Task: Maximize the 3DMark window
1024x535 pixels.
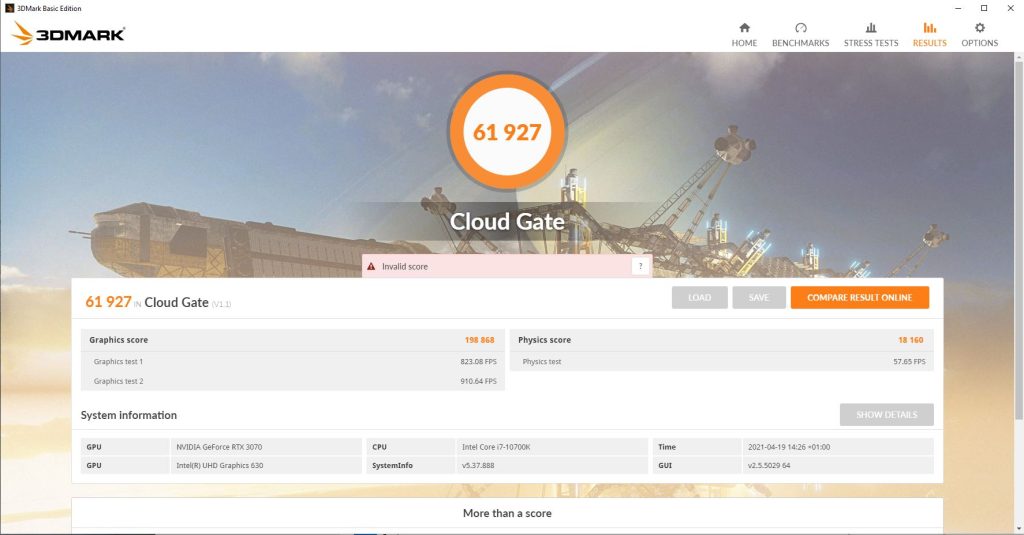Action: point(984,8)
